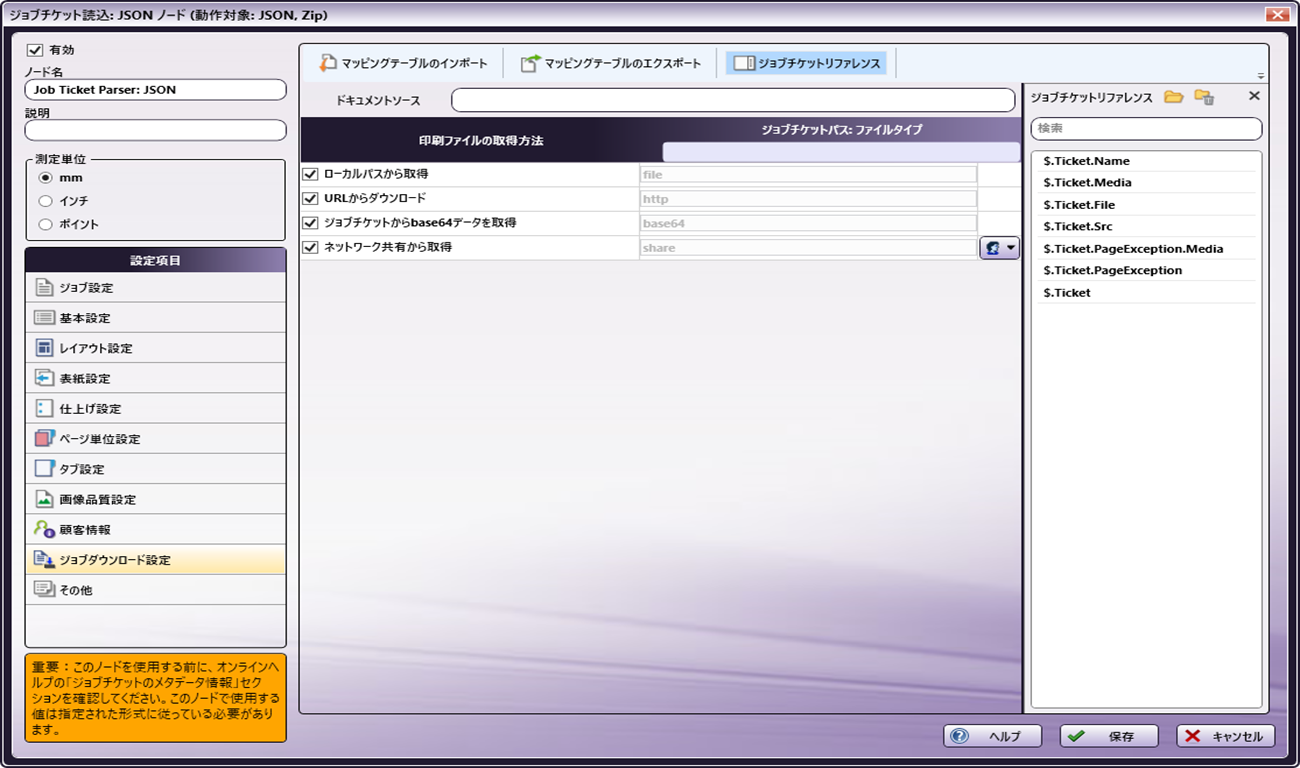Image resolution: width=1300 pixels, height=768 pixels.
Task: Open レイアウト設定 settings item
Action: point(155,348)
